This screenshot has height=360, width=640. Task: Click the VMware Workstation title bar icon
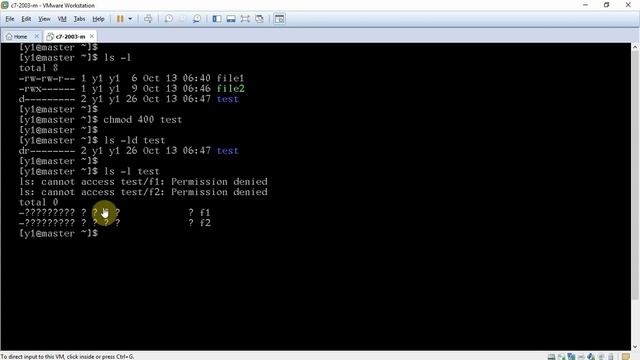tap(5, 5)
